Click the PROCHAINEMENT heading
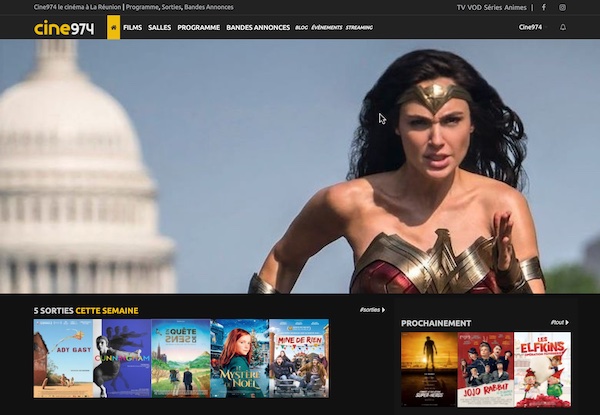 436,323
